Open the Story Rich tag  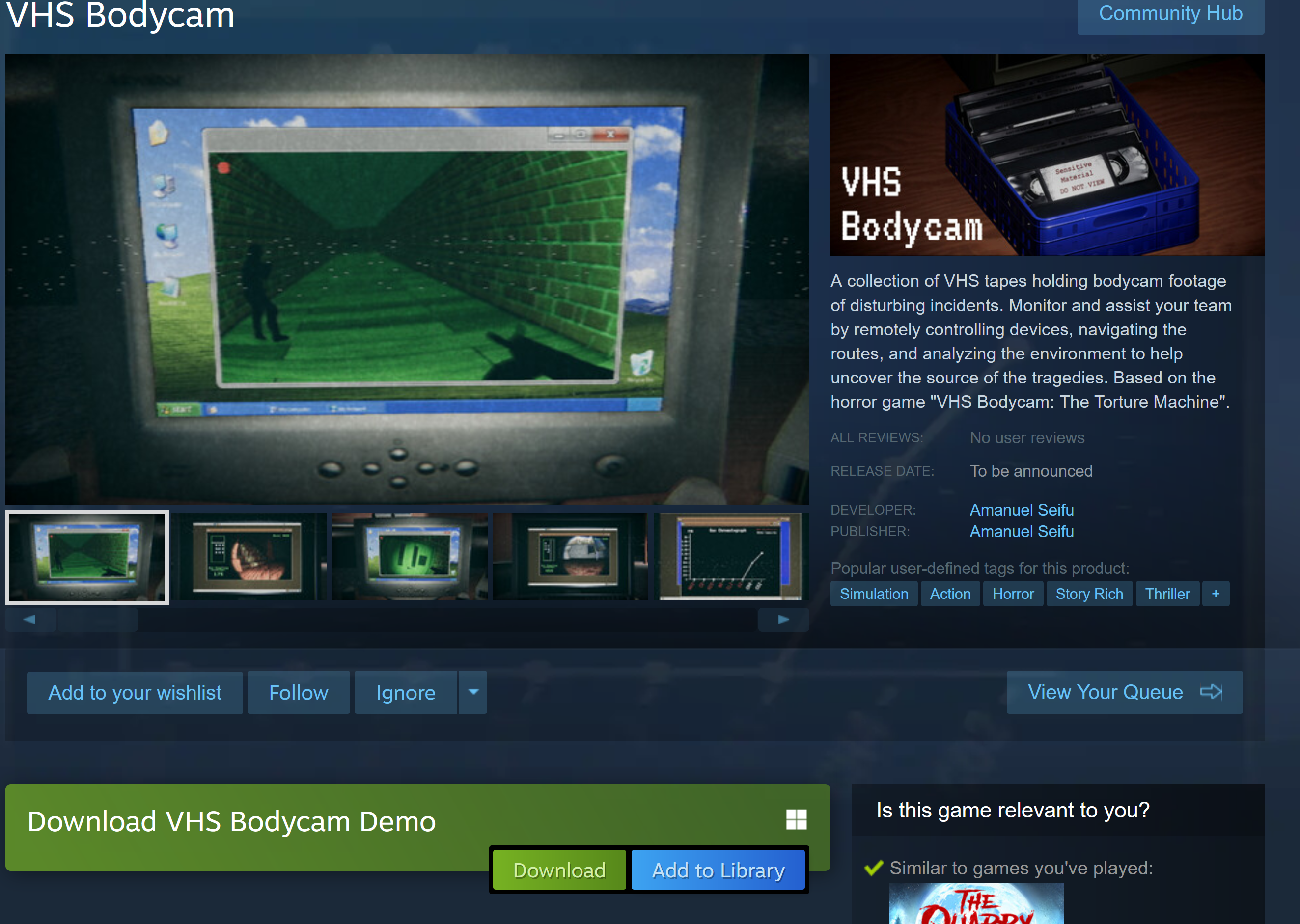point(1089,594)
